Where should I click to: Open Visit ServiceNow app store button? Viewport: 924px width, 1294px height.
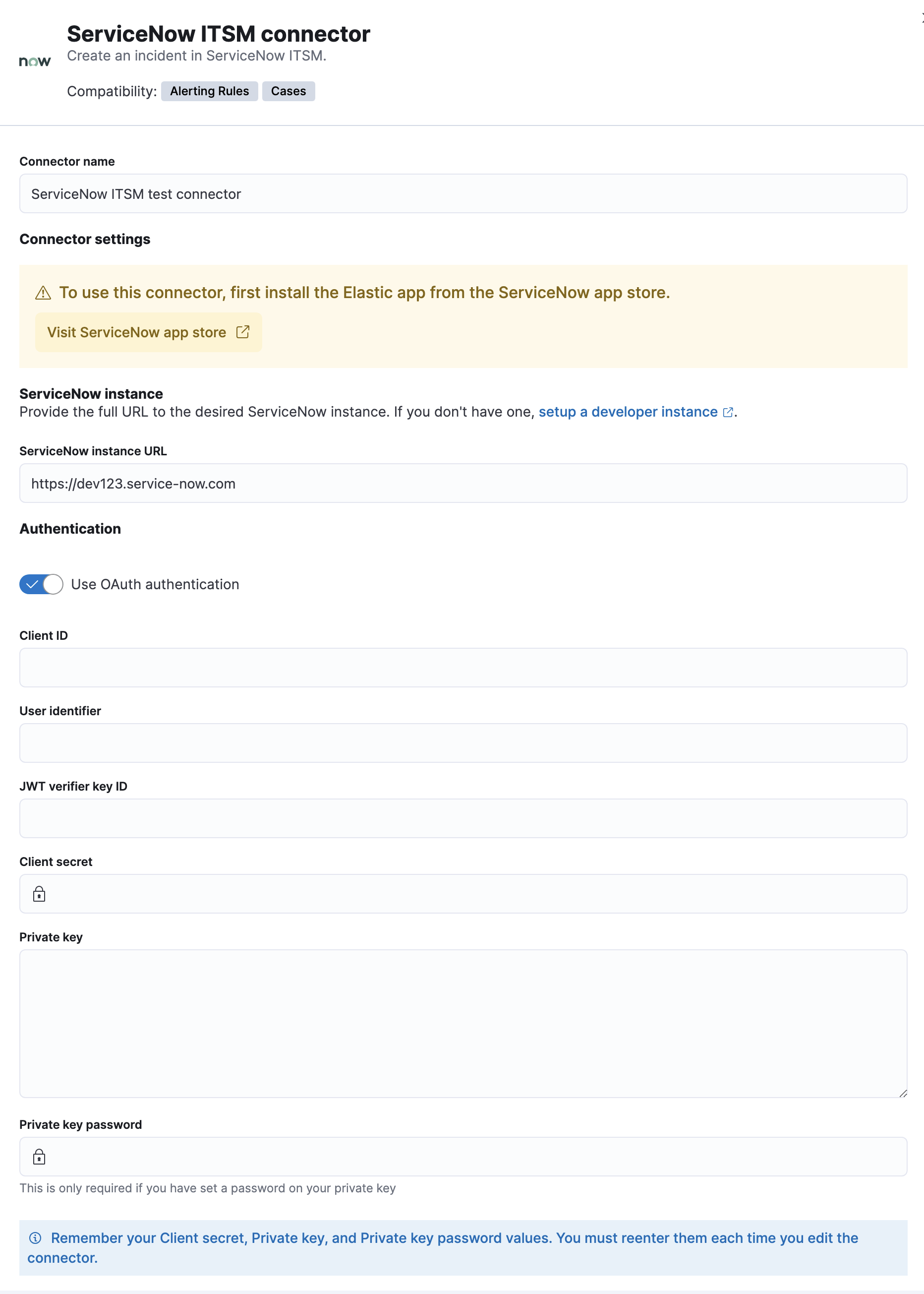pos(148,332)
